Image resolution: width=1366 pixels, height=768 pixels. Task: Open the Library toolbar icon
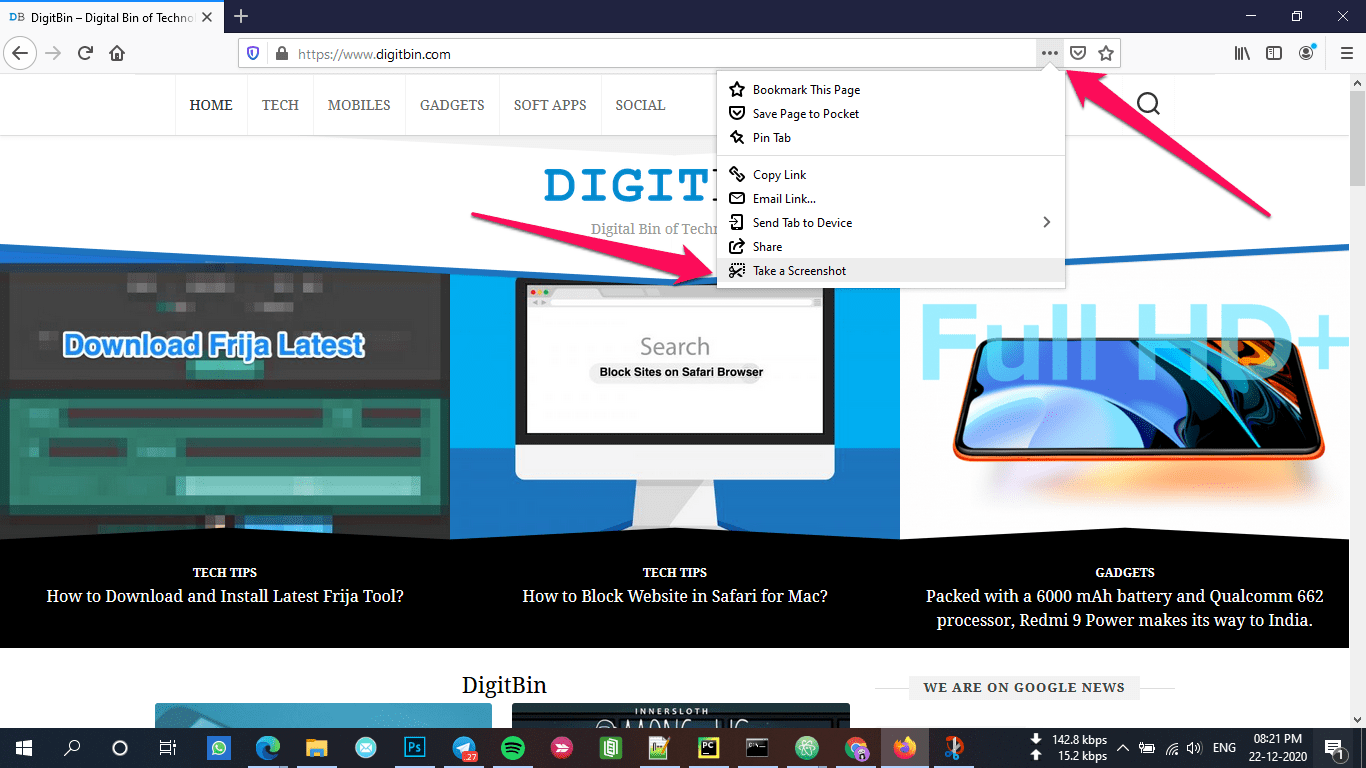coord(1242,54)
